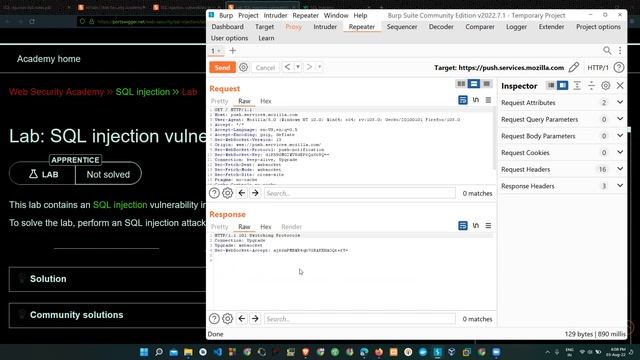Jump to previous Request search match

[242, 193]
